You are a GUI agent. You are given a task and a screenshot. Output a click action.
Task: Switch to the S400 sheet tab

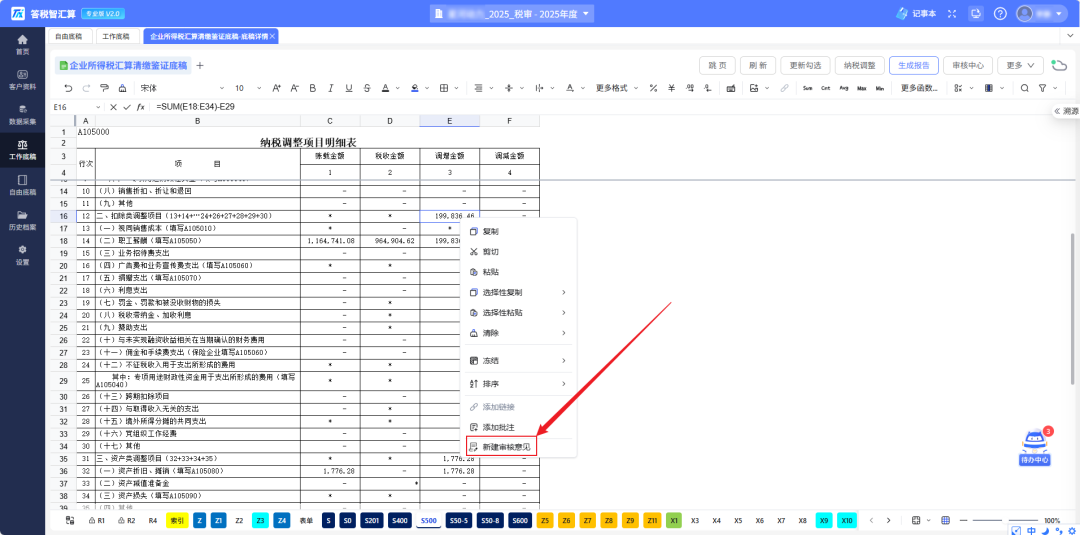[x=399, y=521]
